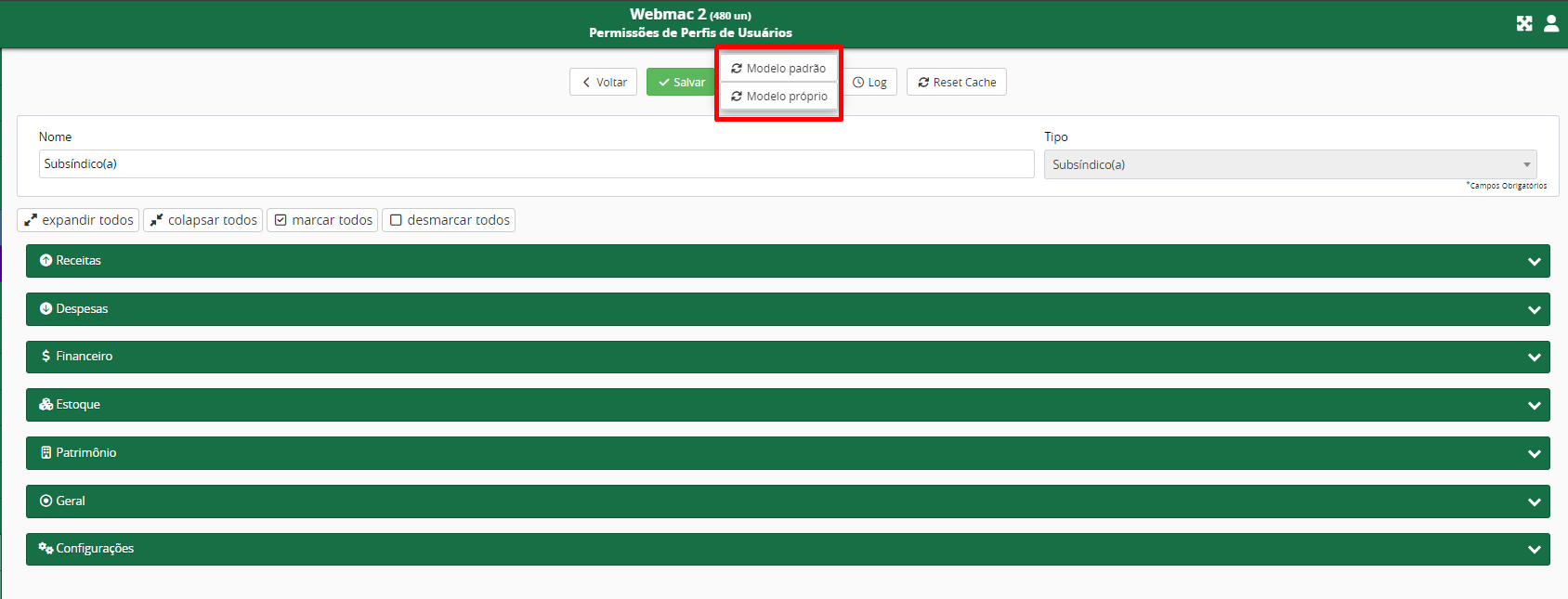Click the fullscreen expand icon in header
This screenshot has width=1568, height=599.
point(1524,24)
